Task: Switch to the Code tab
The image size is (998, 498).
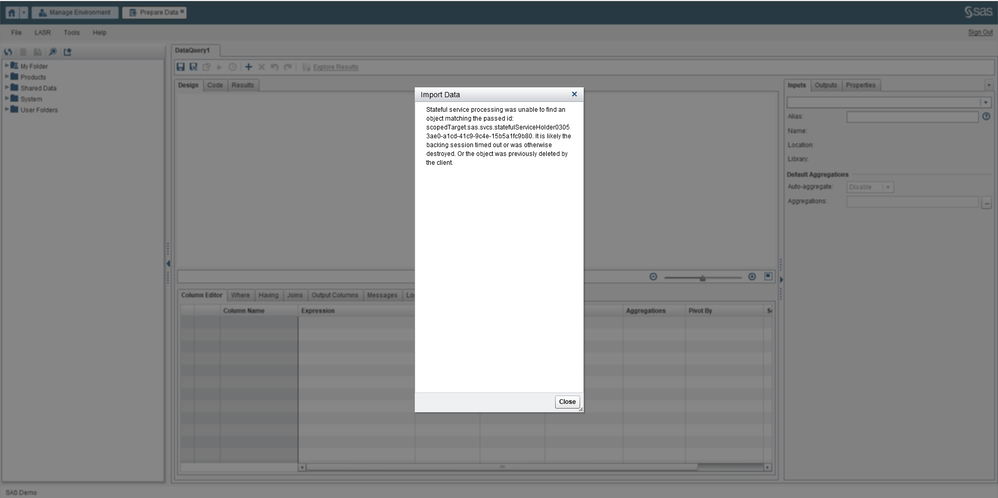Action: coord(215,85)
